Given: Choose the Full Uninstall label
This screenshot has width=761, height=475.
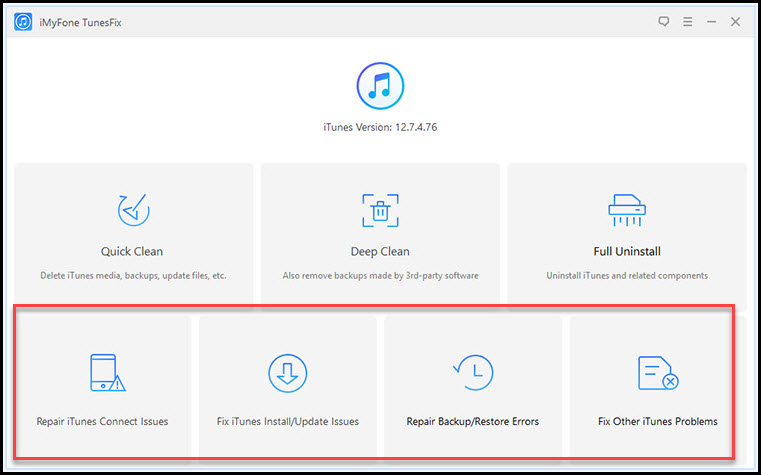Looking at the screenshot, I should click(627, 251).
